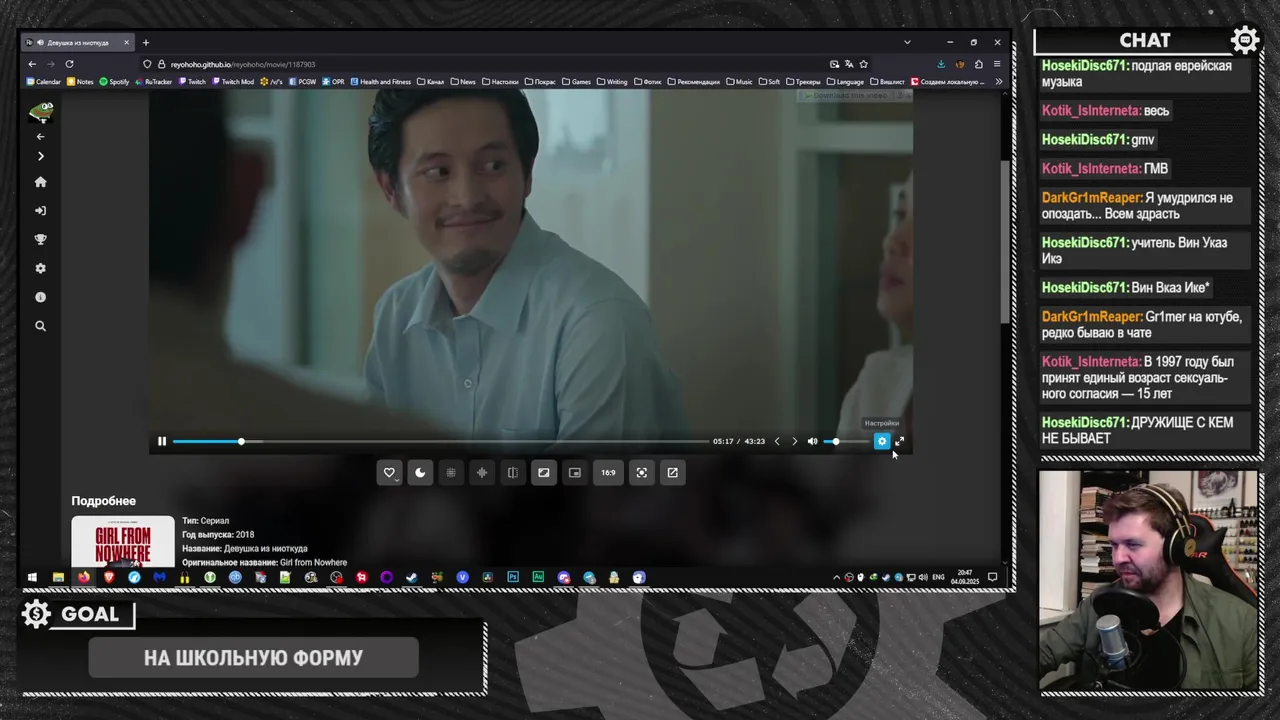Bookmark this page with star icon
The image size is (1280, 720).
click(863, 64)
